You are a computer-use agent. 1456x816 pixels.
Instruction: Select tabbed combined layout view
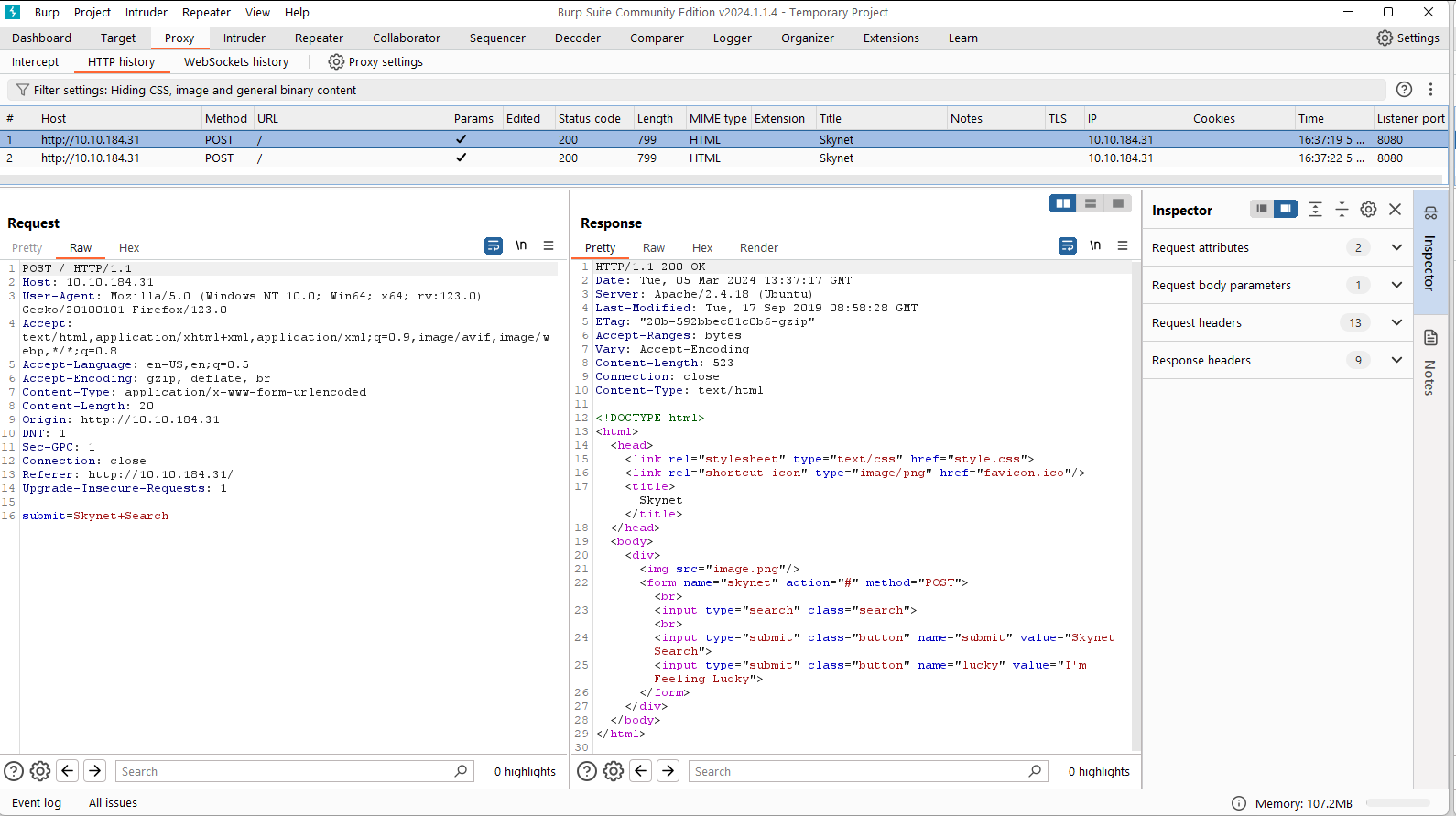[1118, 203]
